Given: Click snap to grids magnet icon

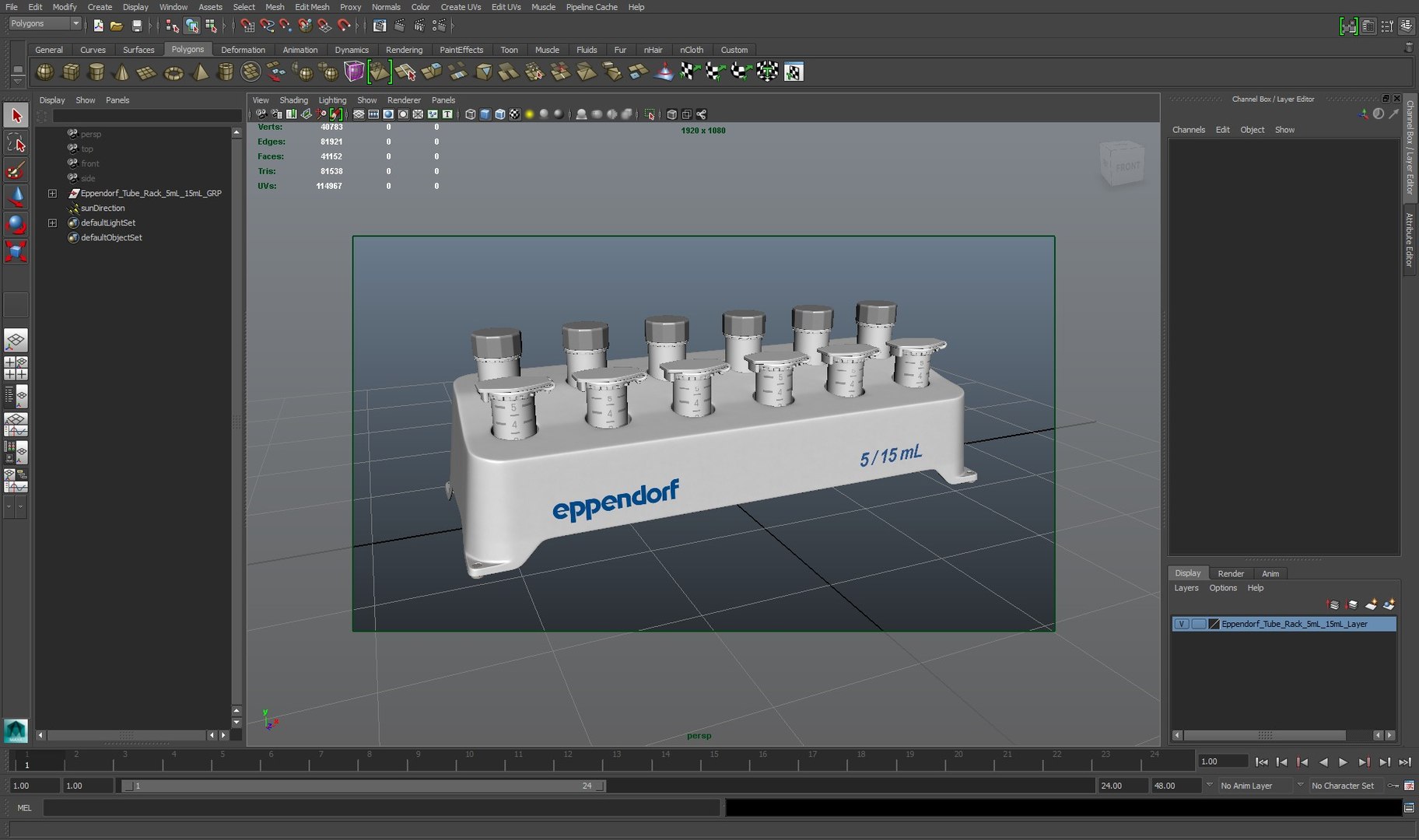Looking at the screenshot, I should coord(247,26).
